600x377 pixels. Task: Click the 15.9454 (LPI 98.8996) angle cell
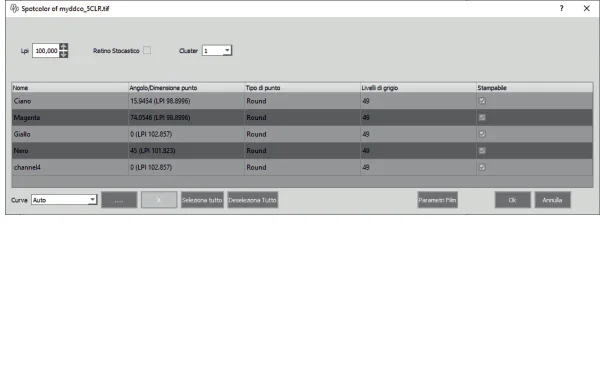click(x=186, y=101)
